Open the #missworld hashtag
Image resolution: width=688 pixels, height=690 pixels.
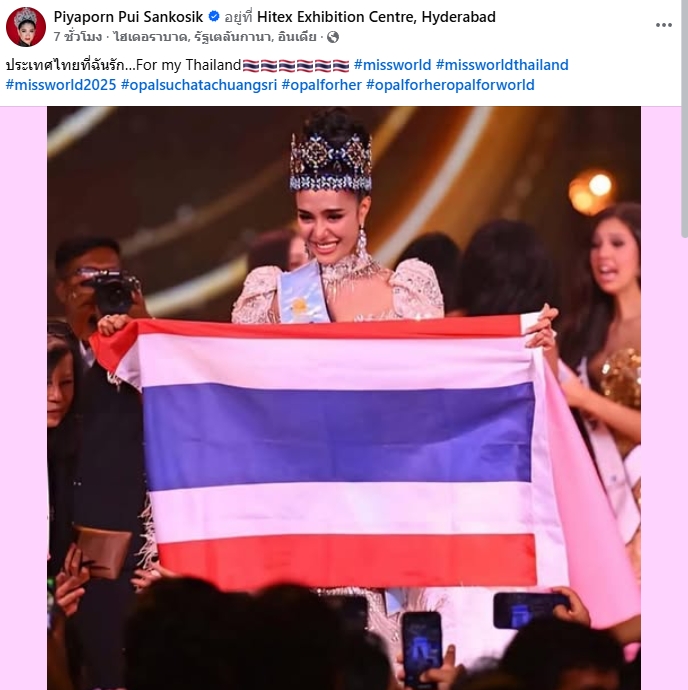click(x=392, y=65)
